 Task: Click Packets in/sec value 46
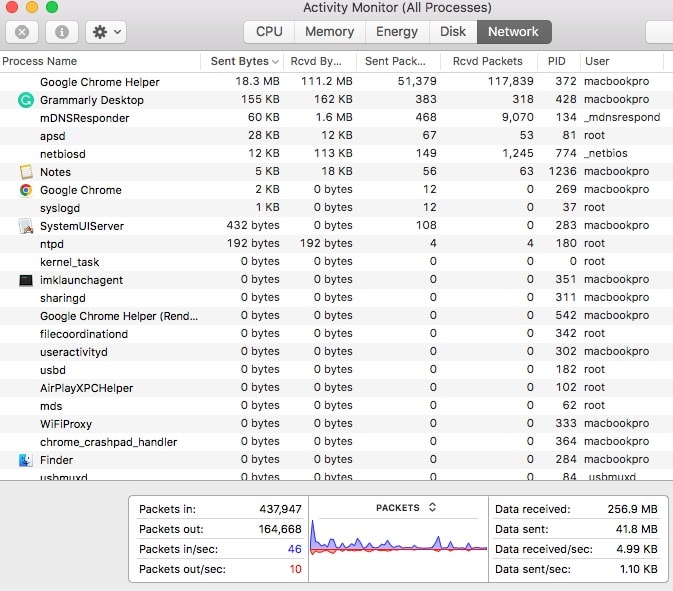pos(294,549)
